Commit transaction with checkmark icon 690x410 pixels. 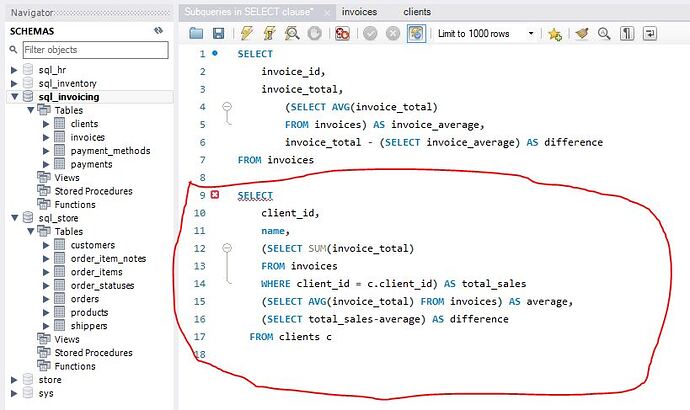pyautogui.click(x=370, y=33)
